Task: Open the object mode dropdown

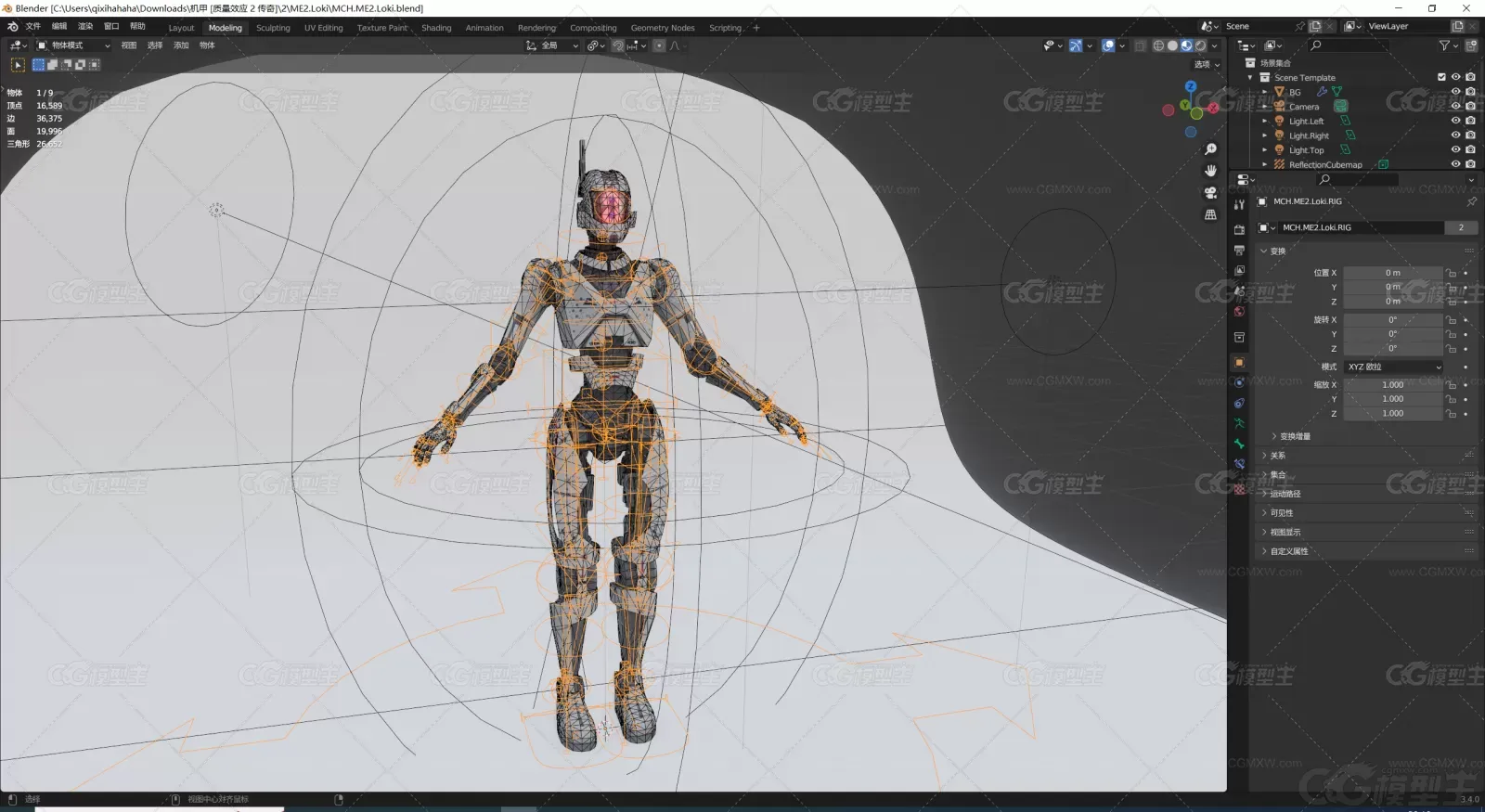Action: tap(73, 45)
